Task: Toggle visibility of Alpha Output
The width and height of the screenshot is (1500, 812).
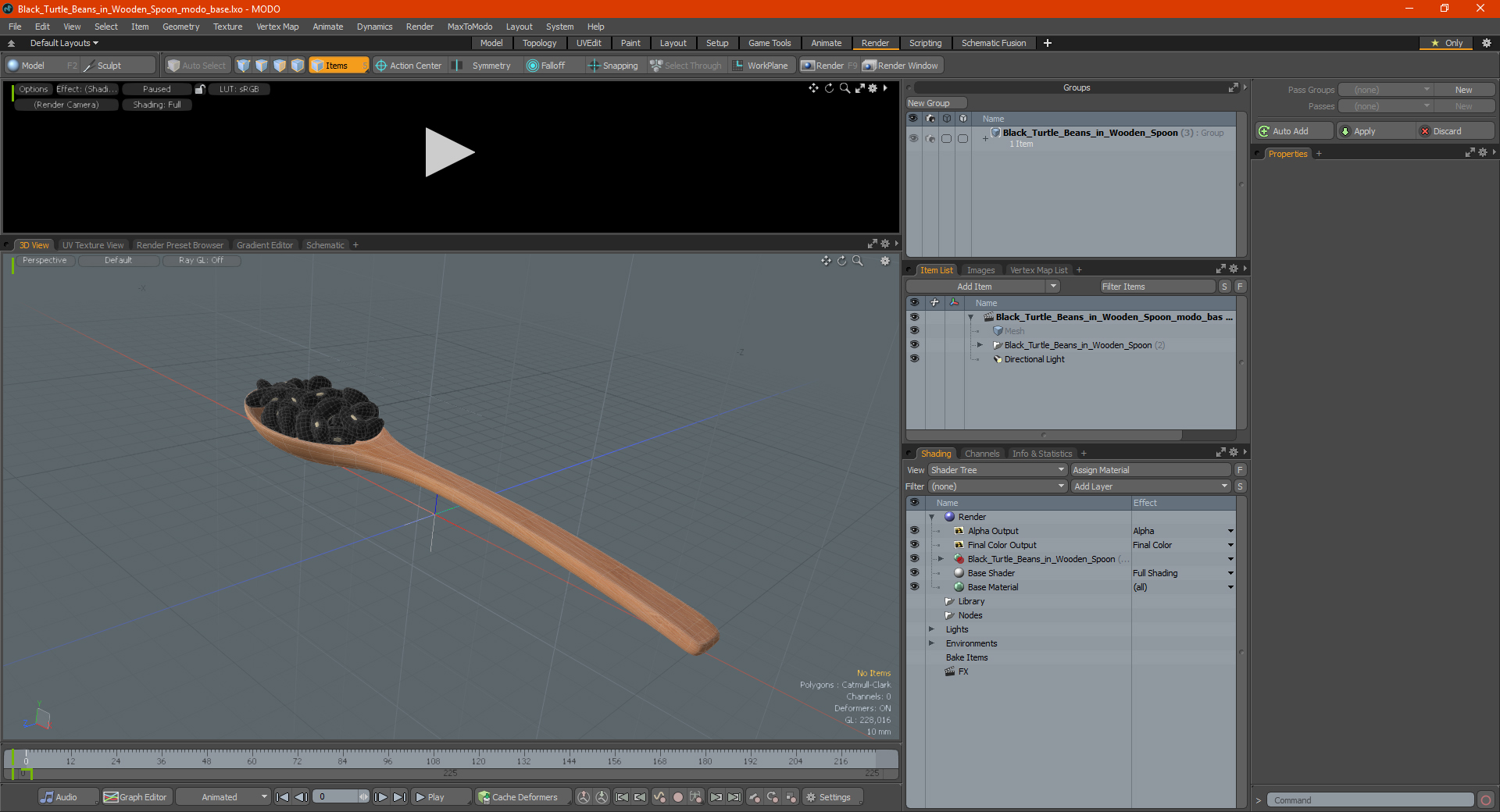Action: click(914, 531)
